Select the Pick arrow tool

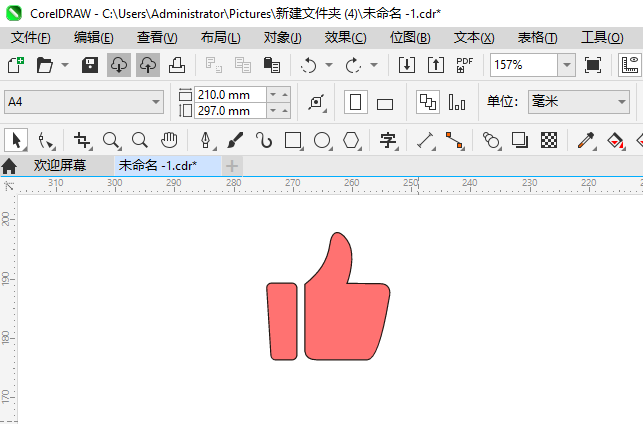point(16,141)
